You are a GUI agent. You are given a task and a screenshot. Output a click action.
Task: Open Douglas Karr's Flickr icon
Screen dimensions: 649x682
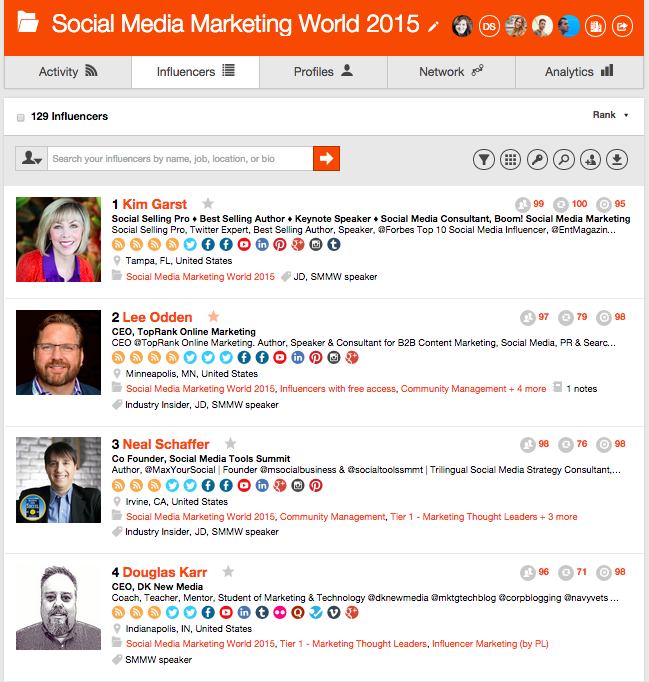(x=280, y=612)
